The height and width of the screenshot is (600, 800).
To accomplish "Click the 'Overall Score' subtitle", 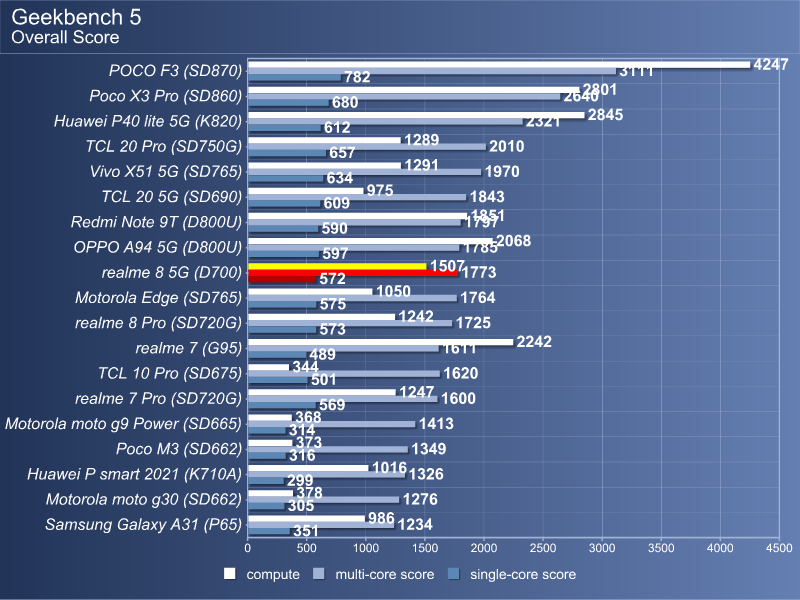I will tap(65, 37).
